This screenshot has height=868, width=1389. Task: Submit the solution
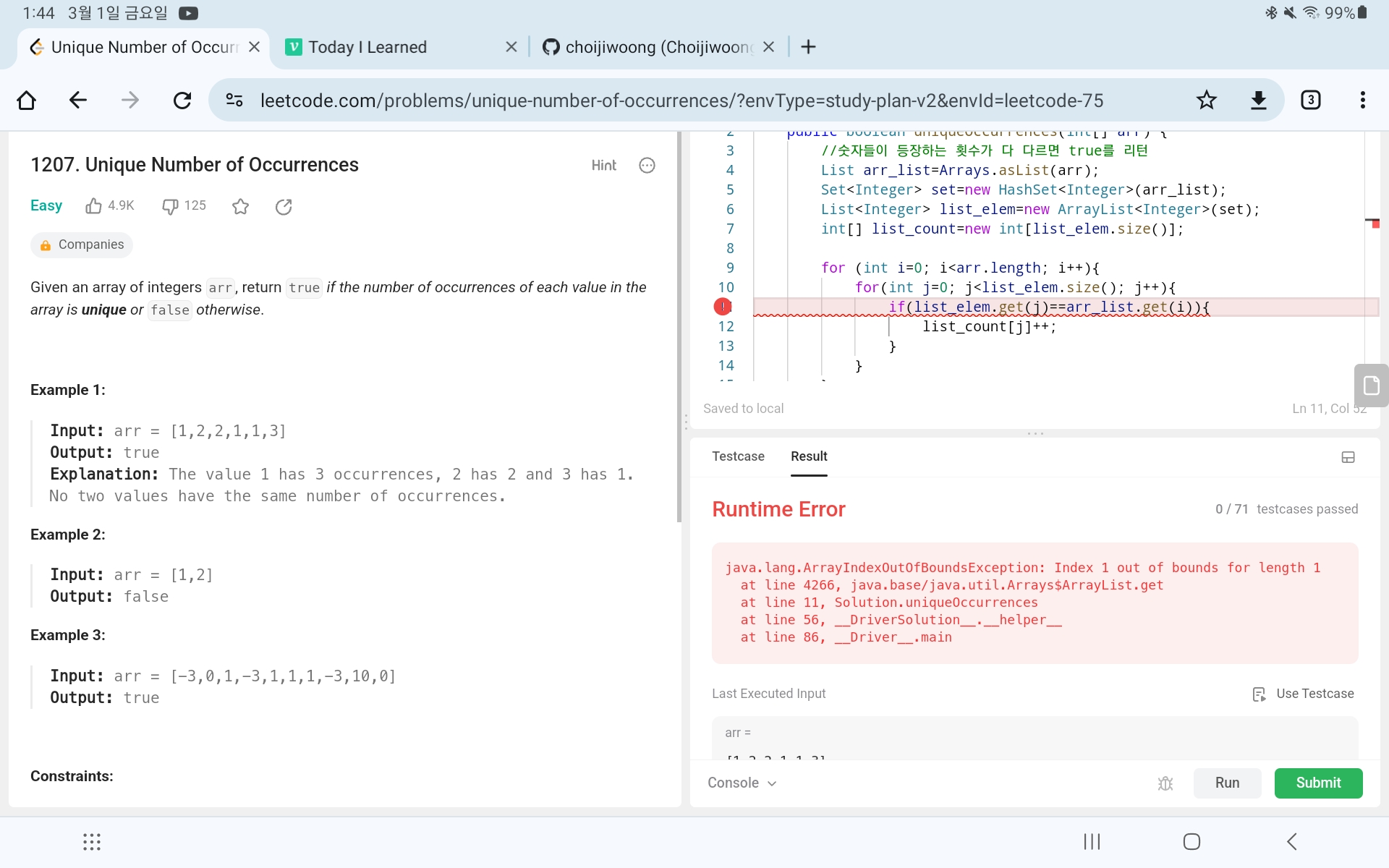1318,783
